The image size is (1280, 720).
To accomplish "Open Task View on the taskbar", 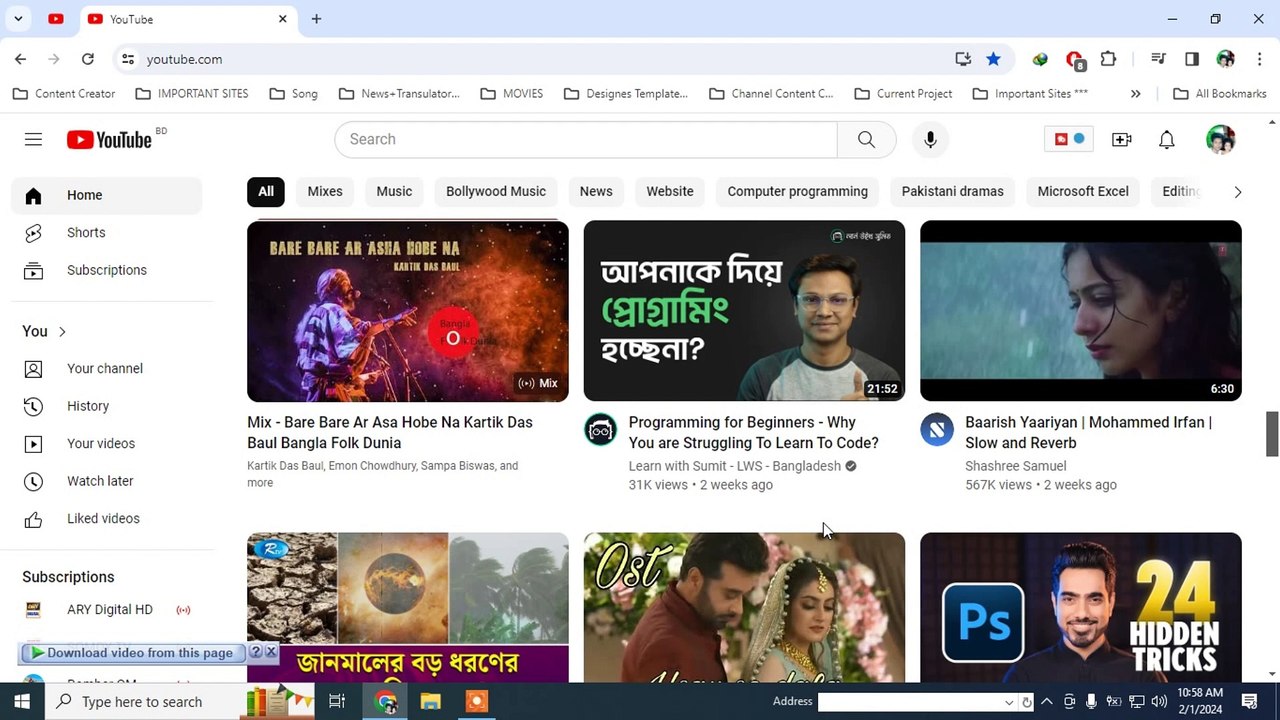I will tap(337, 702).
